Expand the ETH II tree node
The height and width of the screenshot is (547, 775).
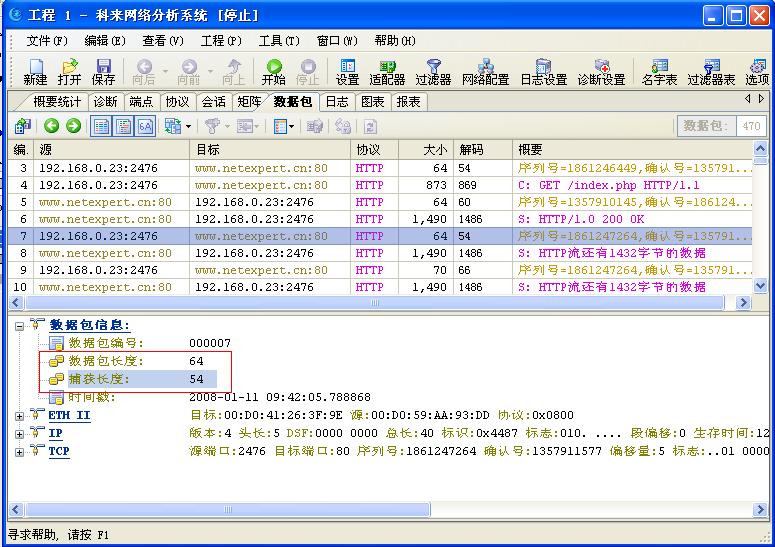[21, 415]
